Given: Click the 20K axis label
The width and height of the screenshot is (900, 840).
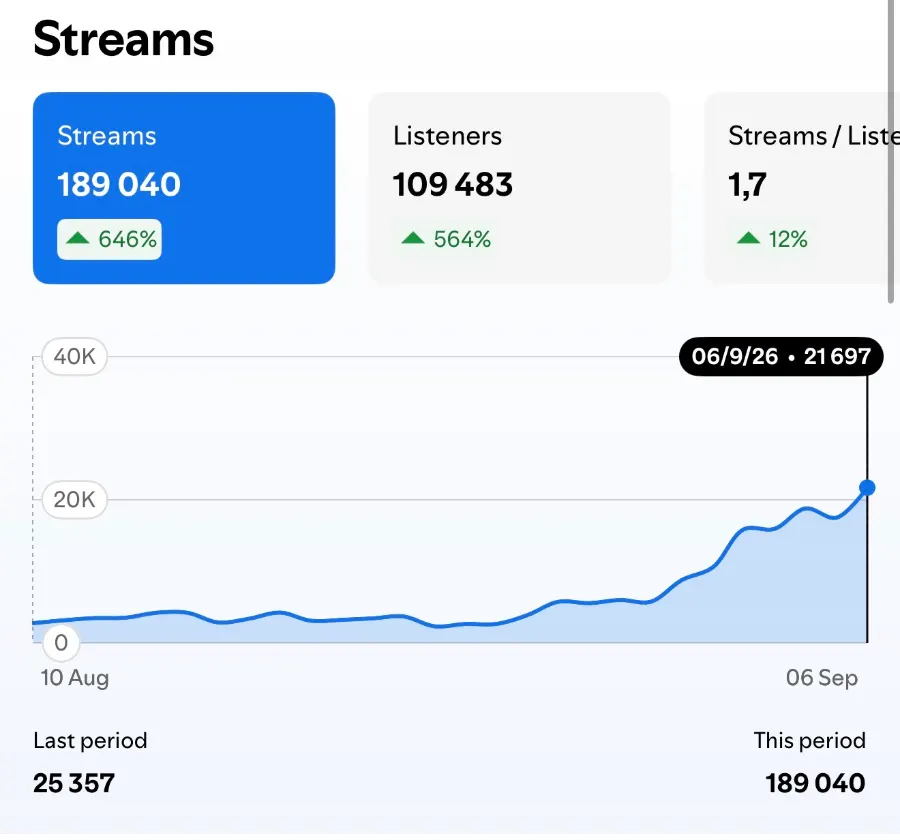Looking at the screenshot, I should pos(75,500).
